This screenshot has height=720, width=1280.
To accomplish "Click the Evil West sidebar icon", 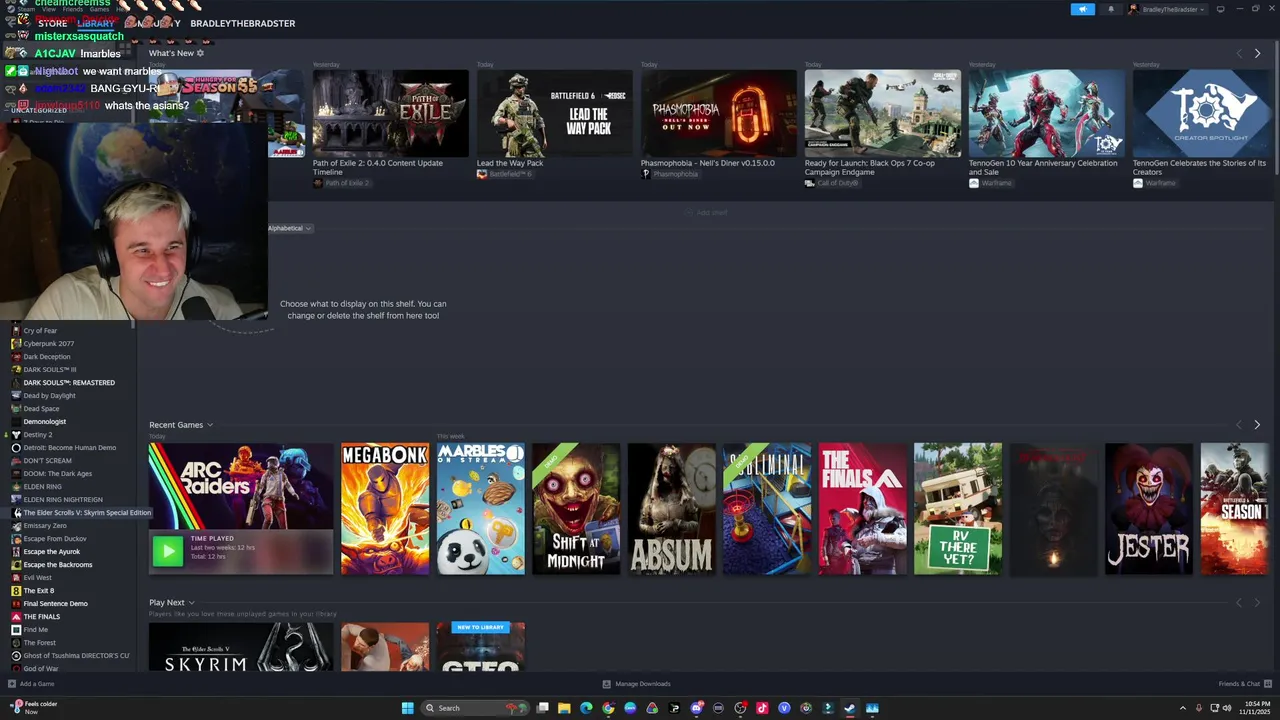I will tap(16, 578).
